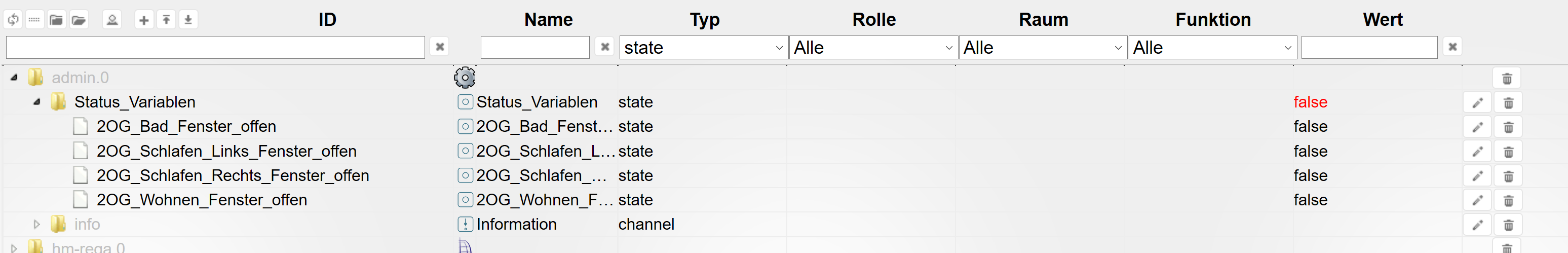Open the Funktion filter dropdown
The width and height of the screenshot is (1568, 253).
click(x=1212, y=48)
